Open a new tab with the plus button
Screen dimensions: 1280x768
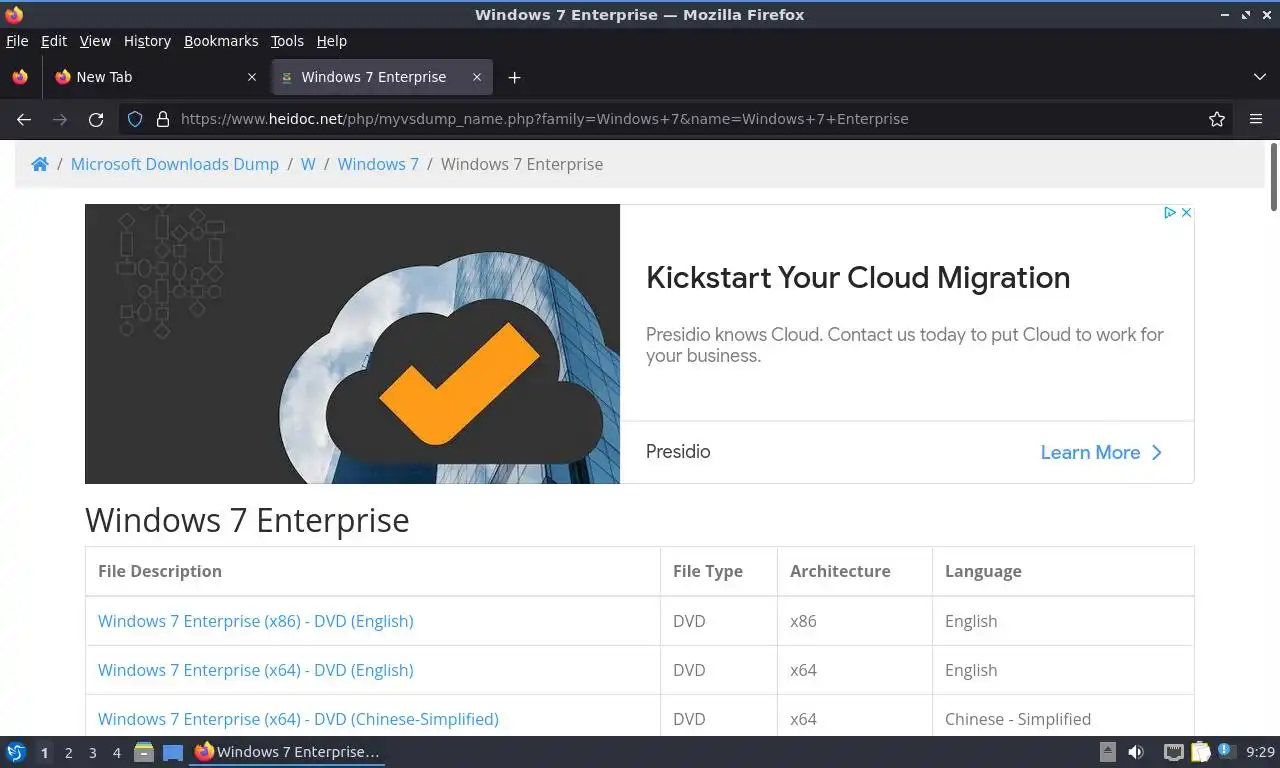tap(514, 77)
